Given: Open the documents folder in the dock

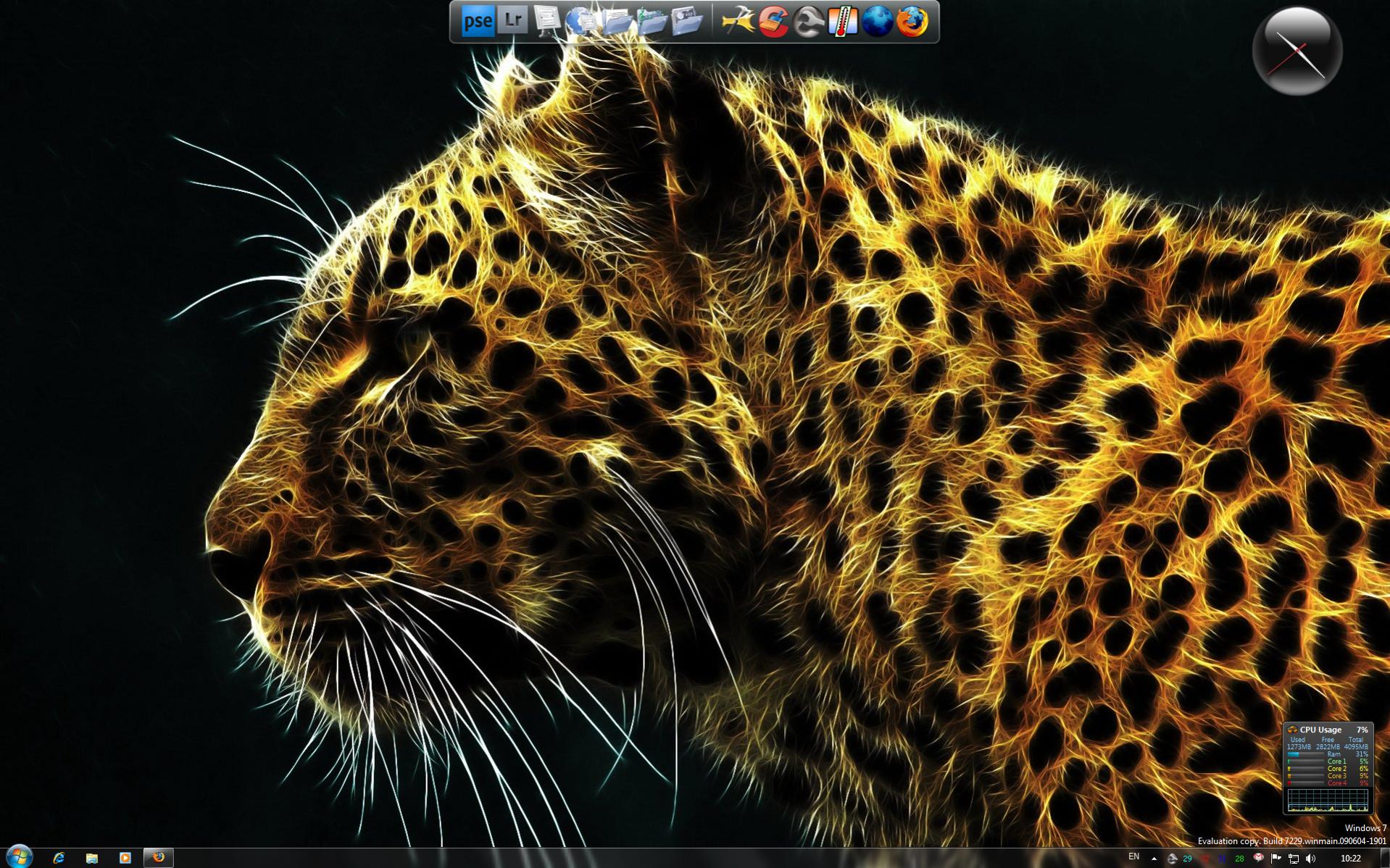Looking at the screenshot, I should click(617, 21).
